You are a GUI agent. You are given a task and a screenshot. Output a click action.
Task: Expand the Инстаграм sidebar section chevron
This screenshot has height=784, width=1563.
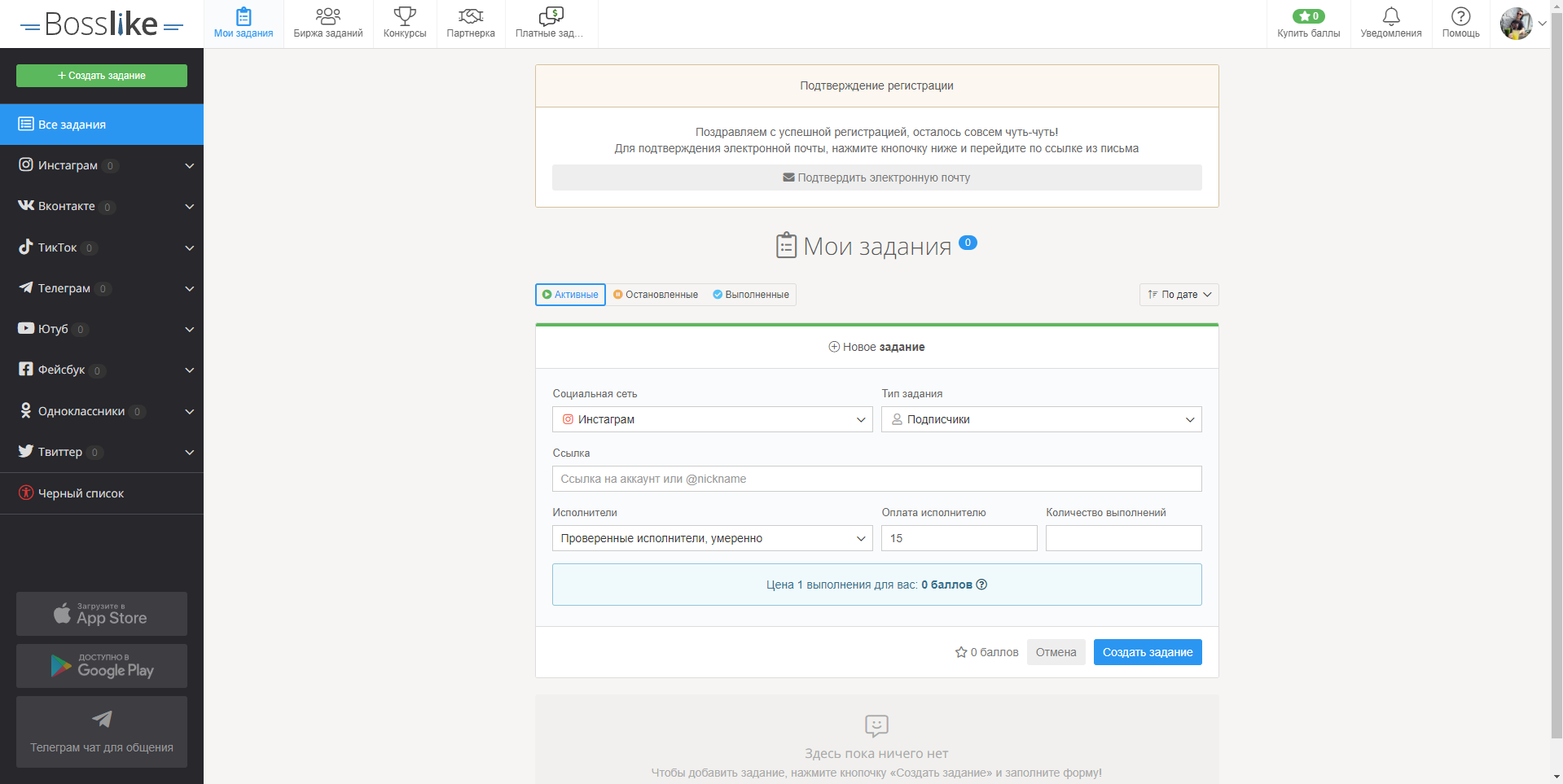coord(190,165)
